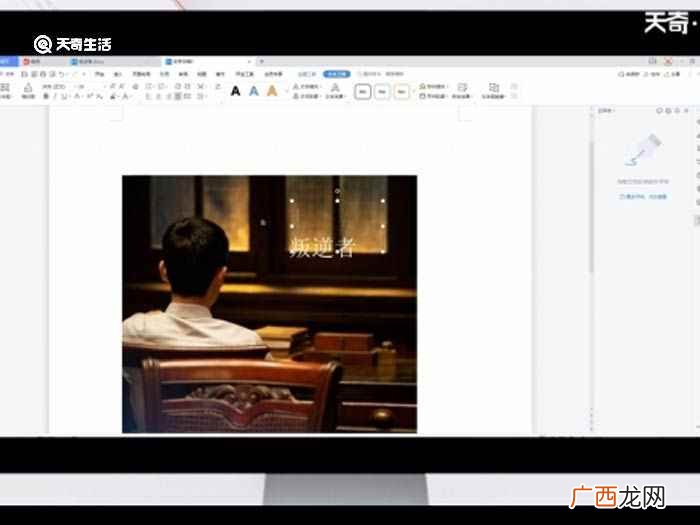Select the first 'Abc' shape style preset

[x=362, y=92]
